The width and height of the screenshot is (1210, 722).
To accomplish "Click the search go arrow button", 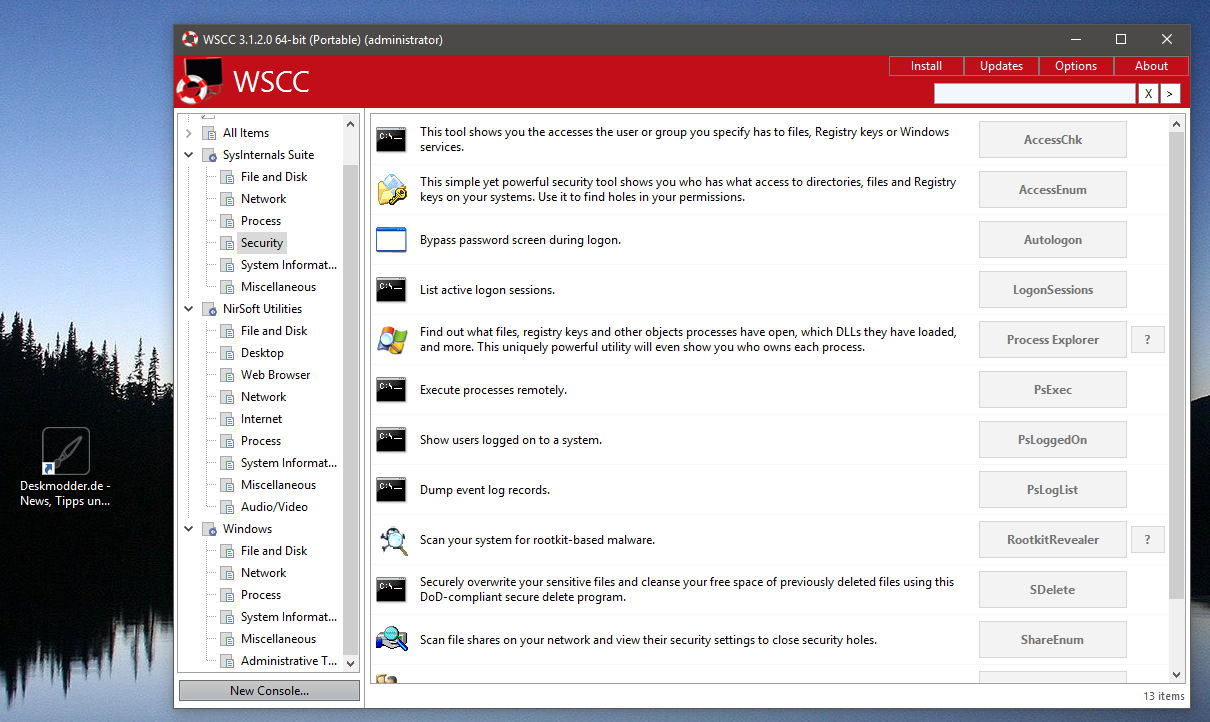I will (x=1171, y=93).
